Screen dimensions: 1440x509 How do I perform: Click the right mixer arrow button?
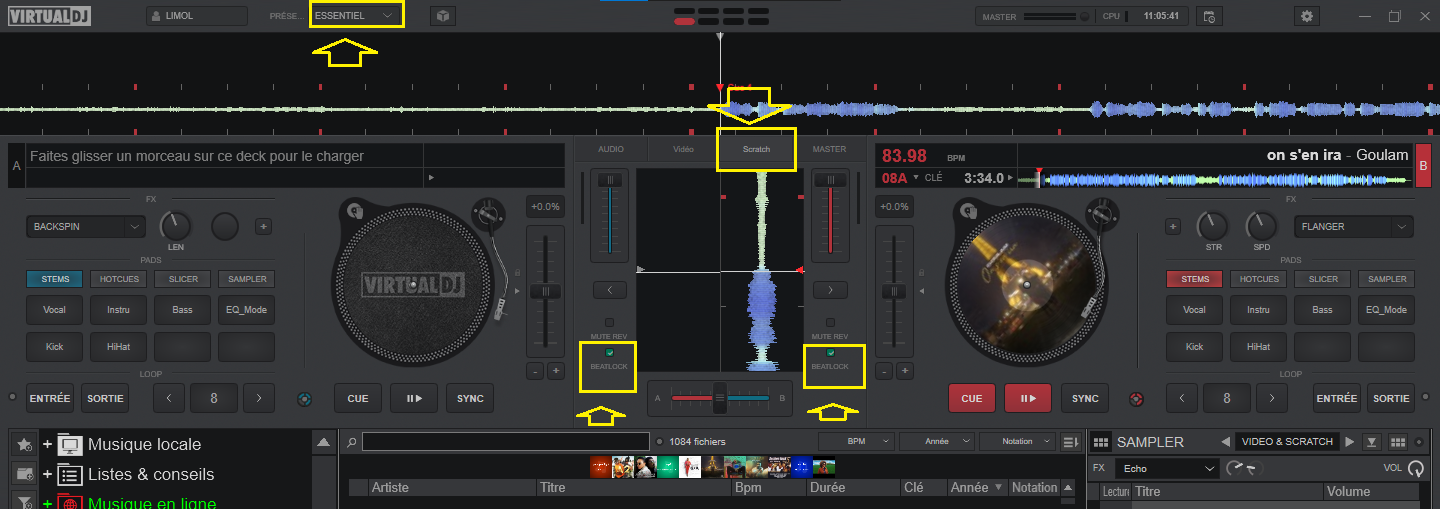829,290
